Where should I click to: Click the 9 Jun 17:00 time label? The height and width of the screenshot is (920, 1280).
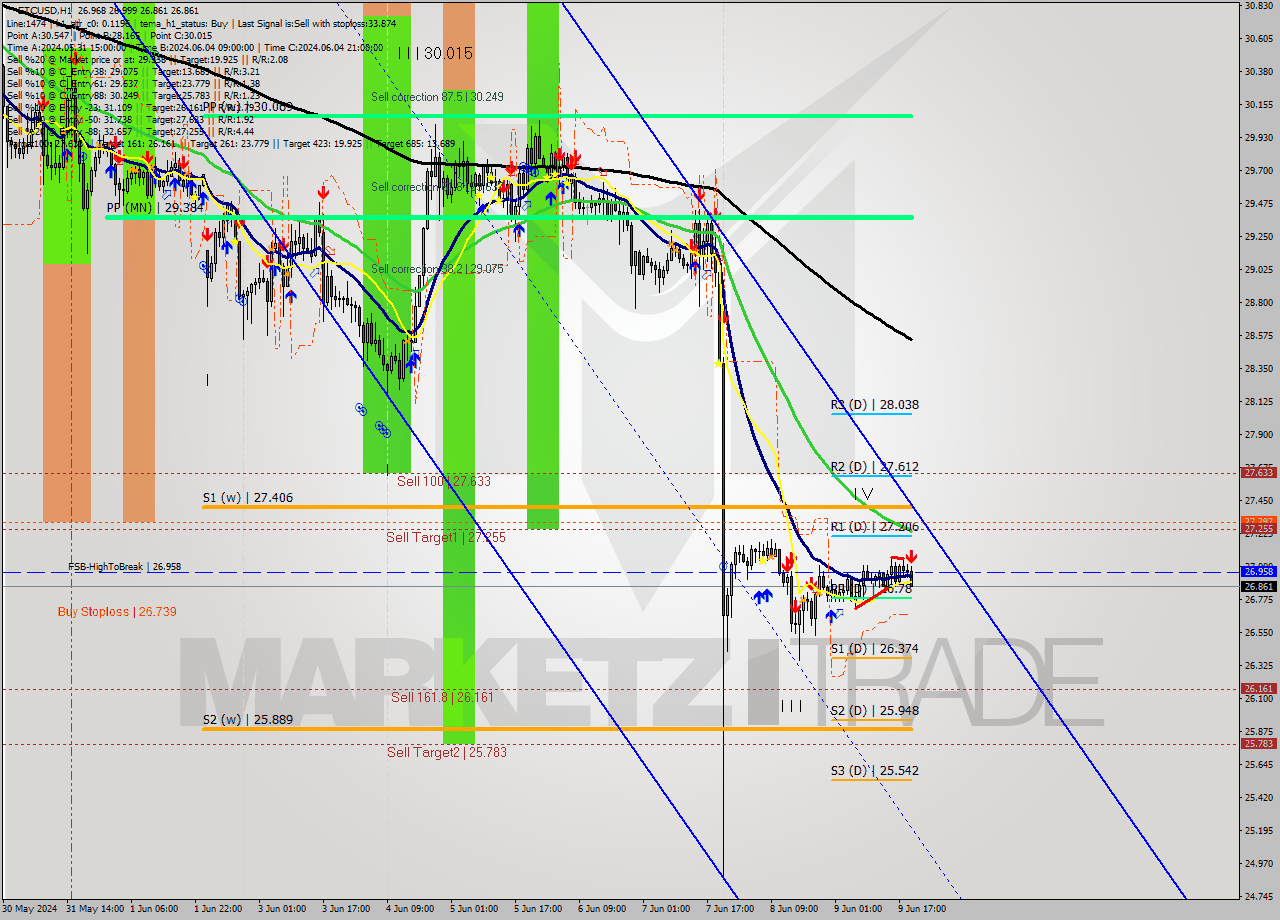tap(920, 909)
